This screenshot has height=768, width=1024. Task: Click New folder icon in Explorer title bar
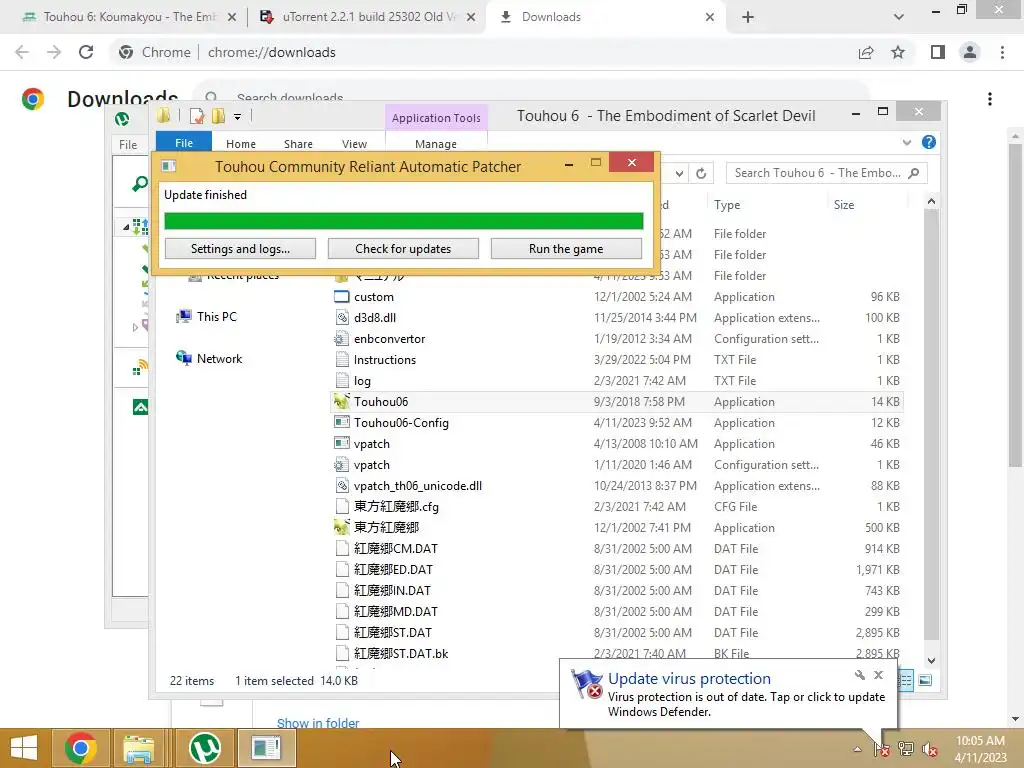pyautogui.click(x=218, y=116)
